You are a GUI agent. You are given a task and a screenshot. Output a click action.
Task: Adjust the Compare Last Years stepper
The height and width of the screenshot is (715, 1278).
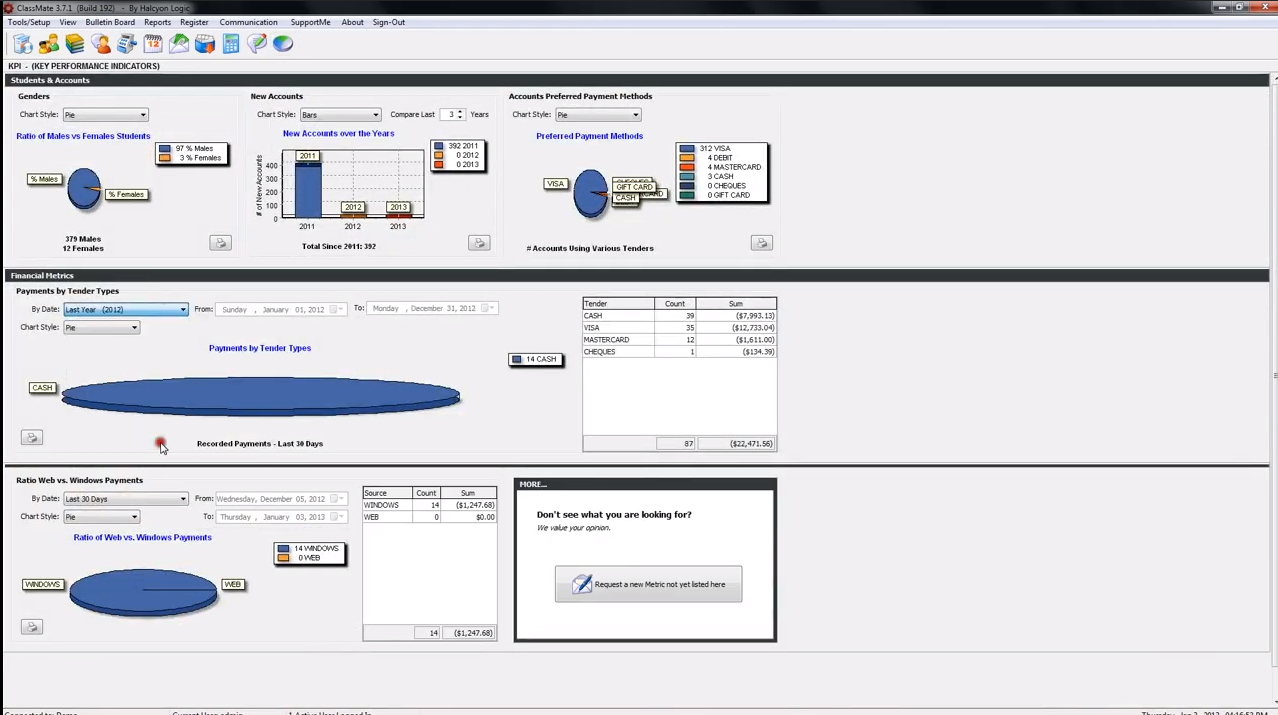click(x=458, y=114)
